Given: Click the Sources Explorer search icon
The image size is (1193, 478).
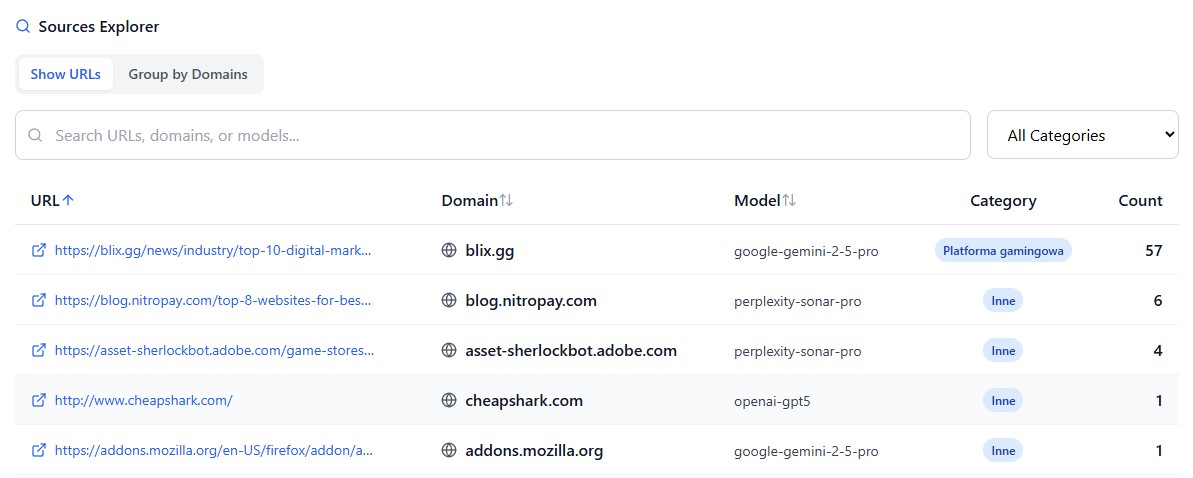Looking at the screenshot, I should pos(23,27).
